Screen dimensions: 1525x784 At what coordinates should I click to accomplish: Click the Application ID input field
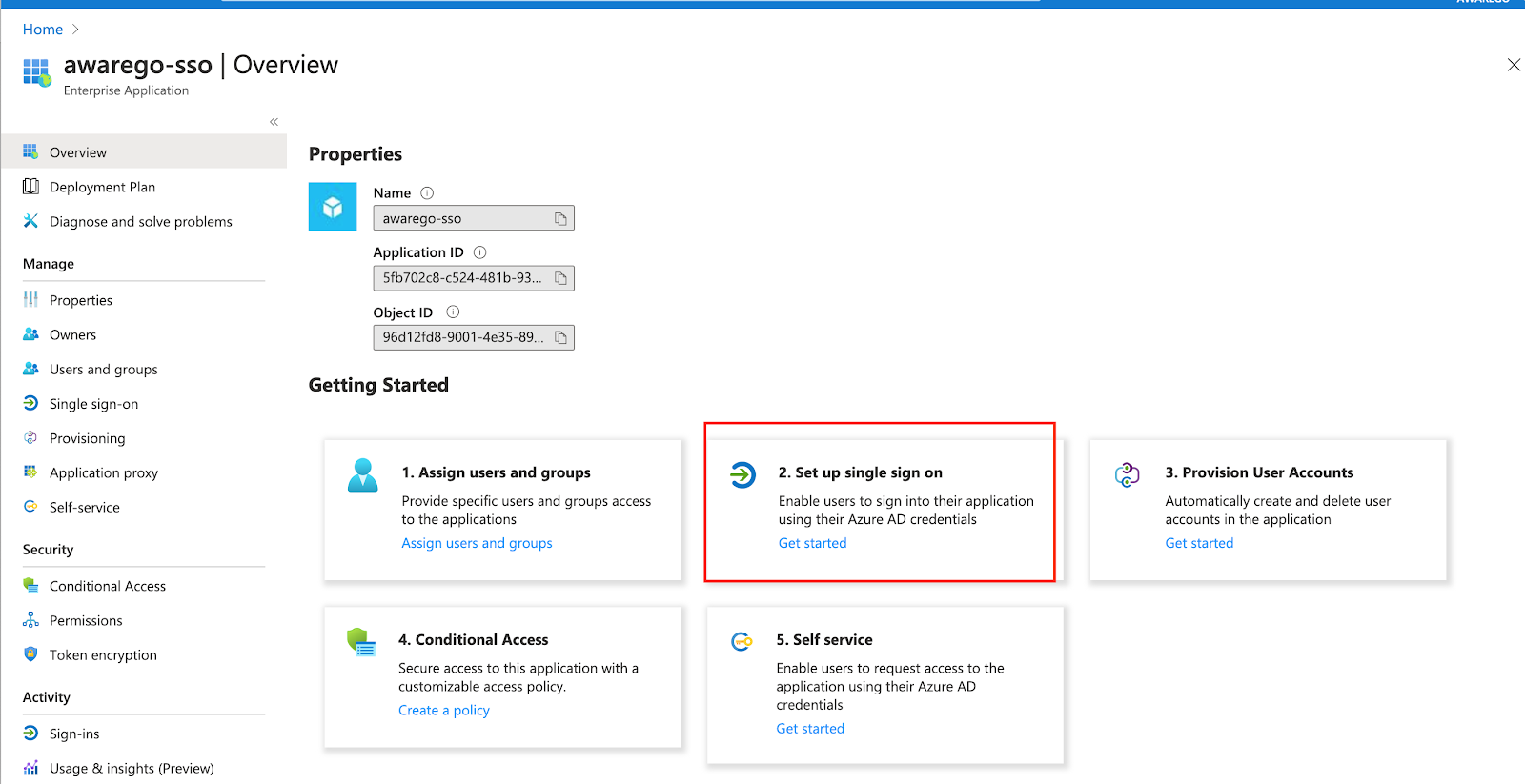click(474, 278)
